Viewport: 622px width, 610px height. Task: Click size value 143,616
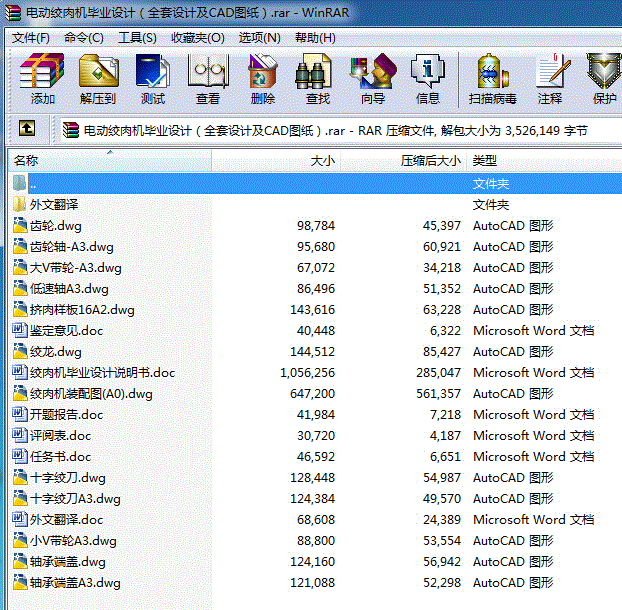click(312, 309)
